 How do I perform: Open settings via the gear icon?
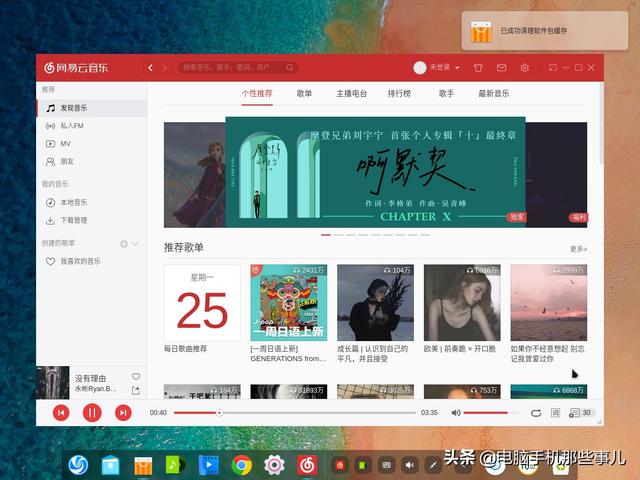pos(525,68)
